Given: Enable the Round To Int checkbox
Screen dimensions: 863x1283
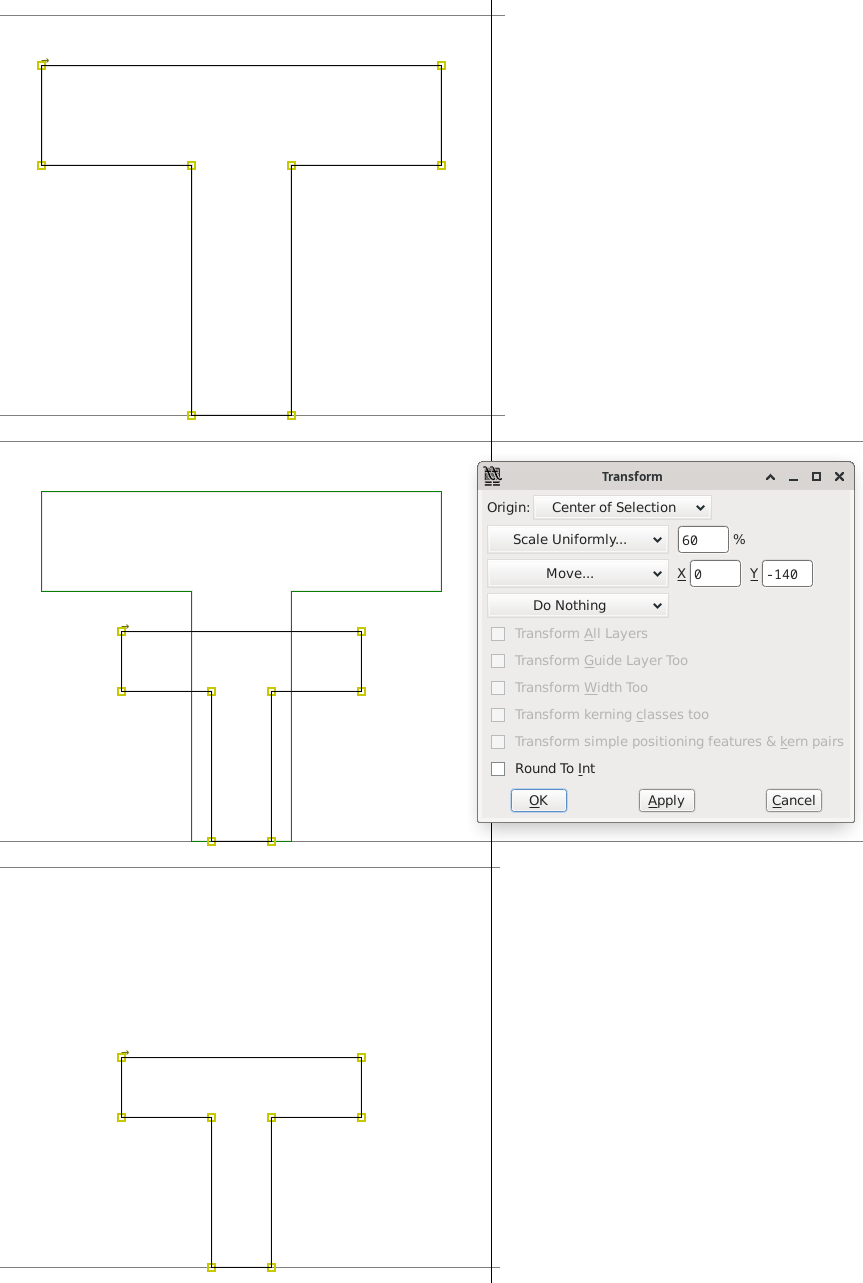Looking at the screenshot, I should (x=498, y=768).
